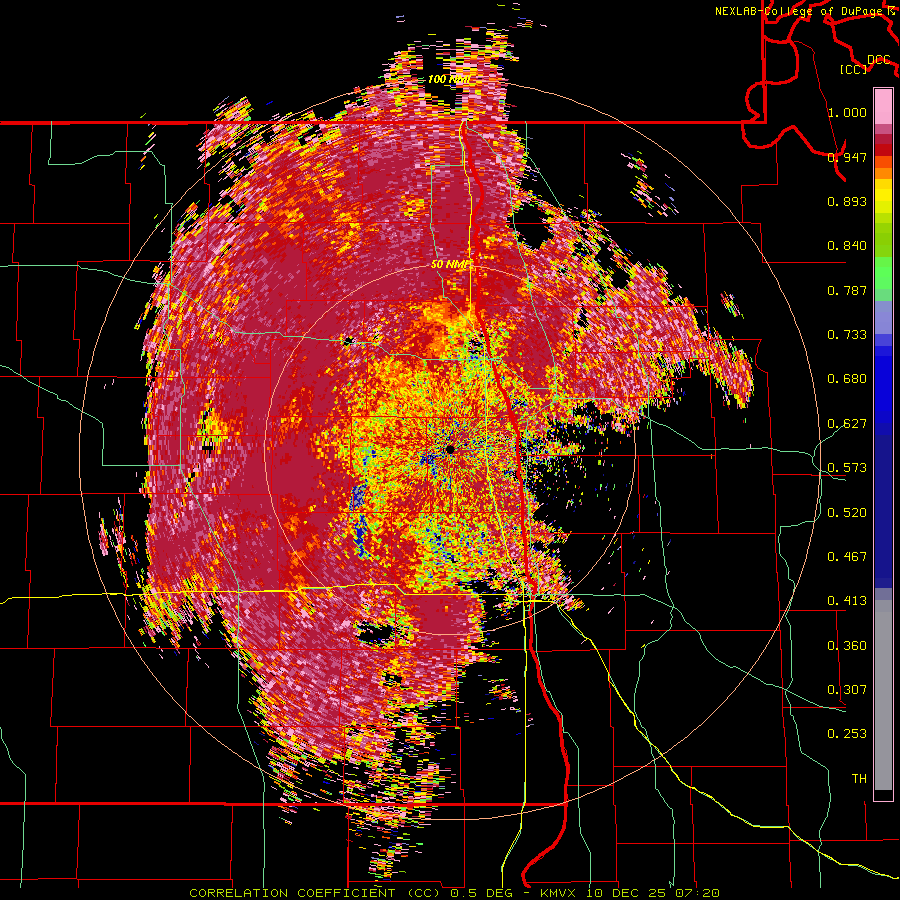The height and width of the screenshot is (900, 900).
Task: Click the [CC] unit label
Action: (x=854, y=69)
